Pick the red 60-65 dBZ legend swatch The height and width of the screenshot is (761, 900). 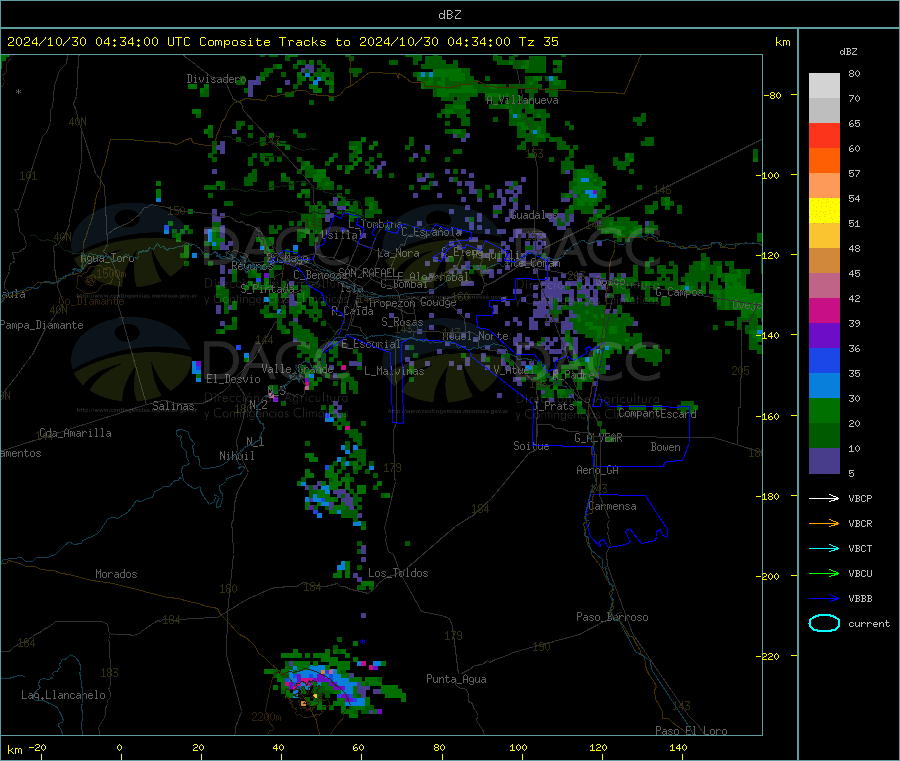(x=824, y=135)
